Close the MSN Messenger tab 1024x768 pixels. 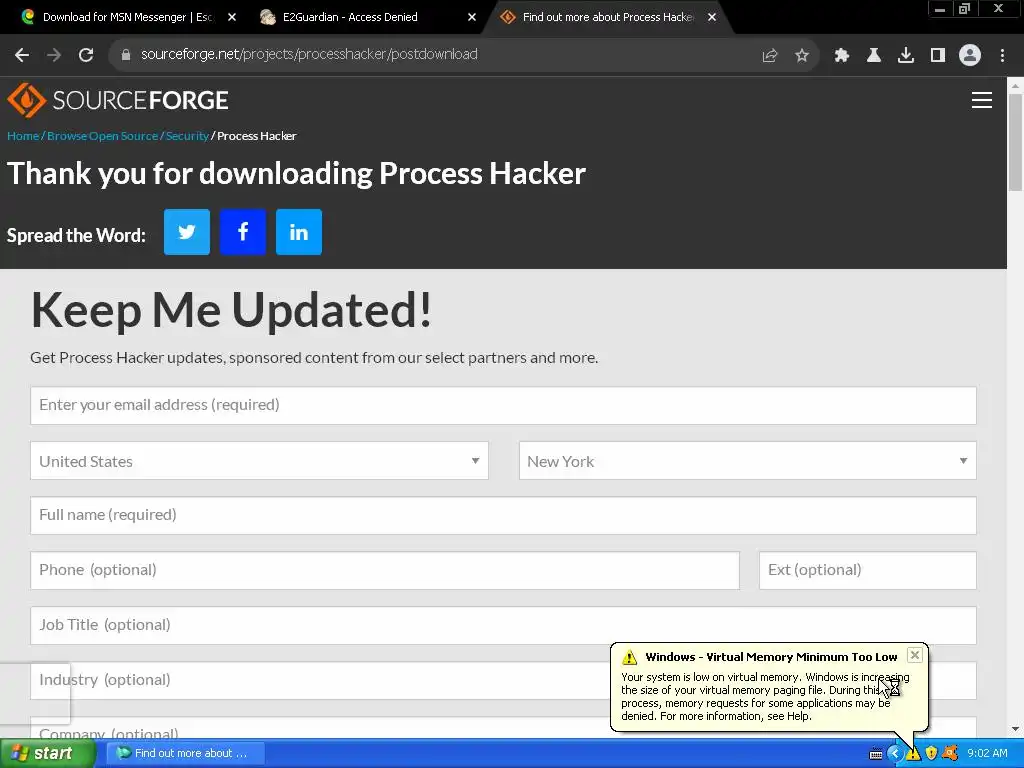point(232,17)
